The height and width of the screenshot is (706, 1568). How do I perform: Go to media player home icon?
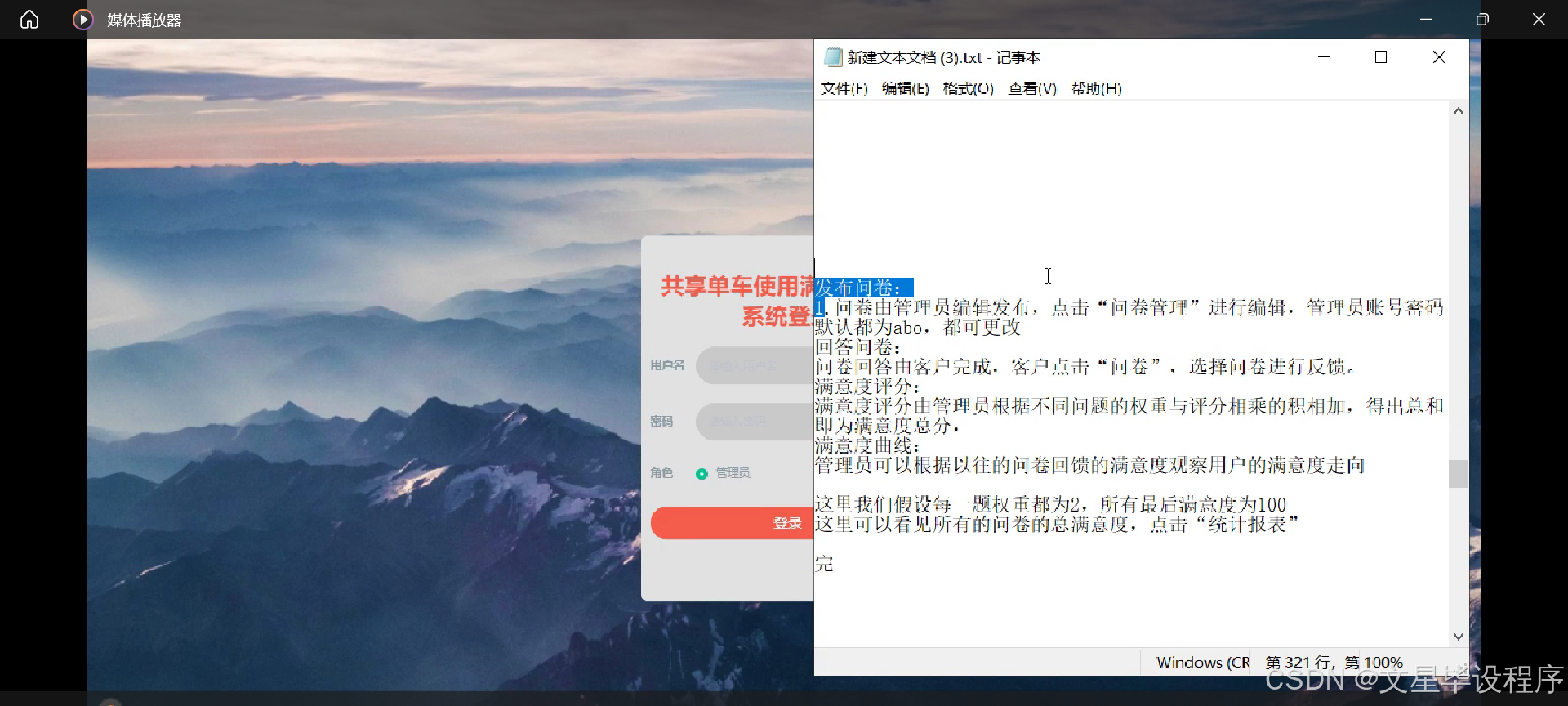(x=29, y=20)
